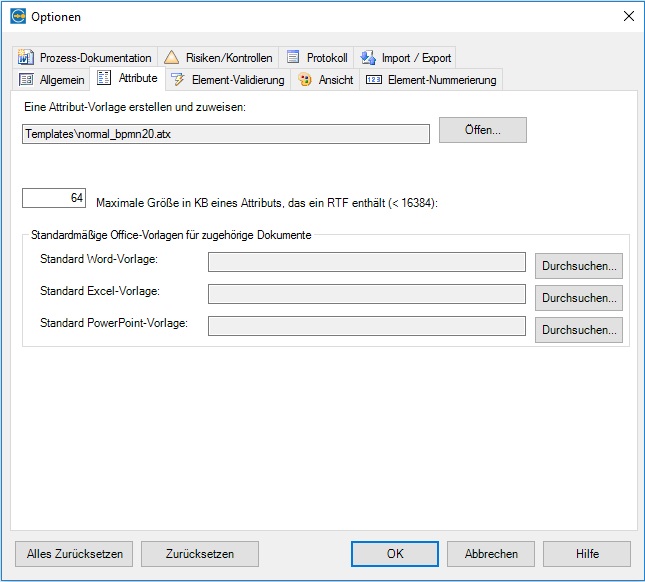Image resolution: width=645 pixels, height=582 pixels.
Task: Click the 'Standard Excel-Vorlage:' label
Action: (x=100, y=291)
